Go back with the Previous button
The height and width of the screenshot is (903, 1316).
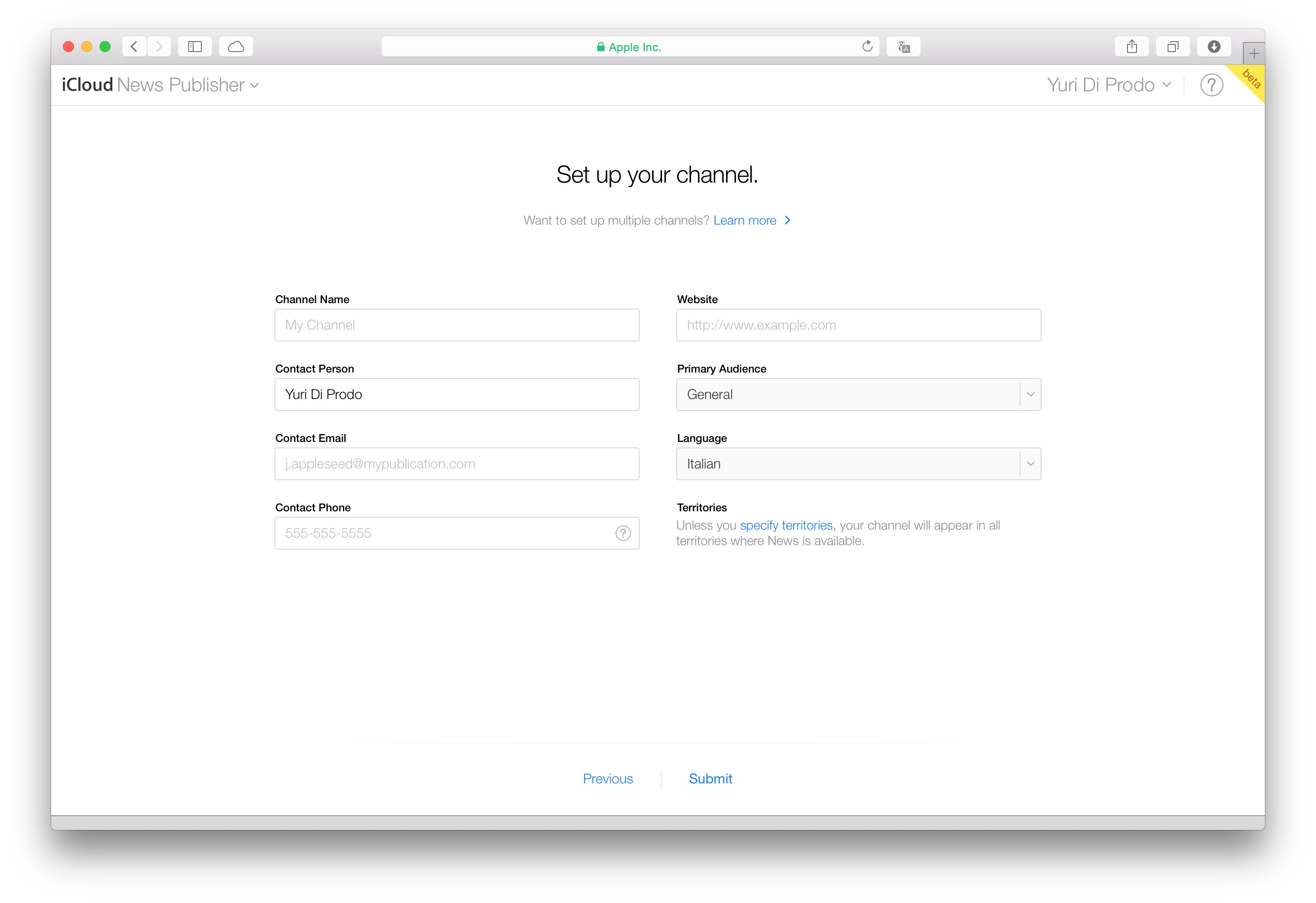click(x=608, y=779)
